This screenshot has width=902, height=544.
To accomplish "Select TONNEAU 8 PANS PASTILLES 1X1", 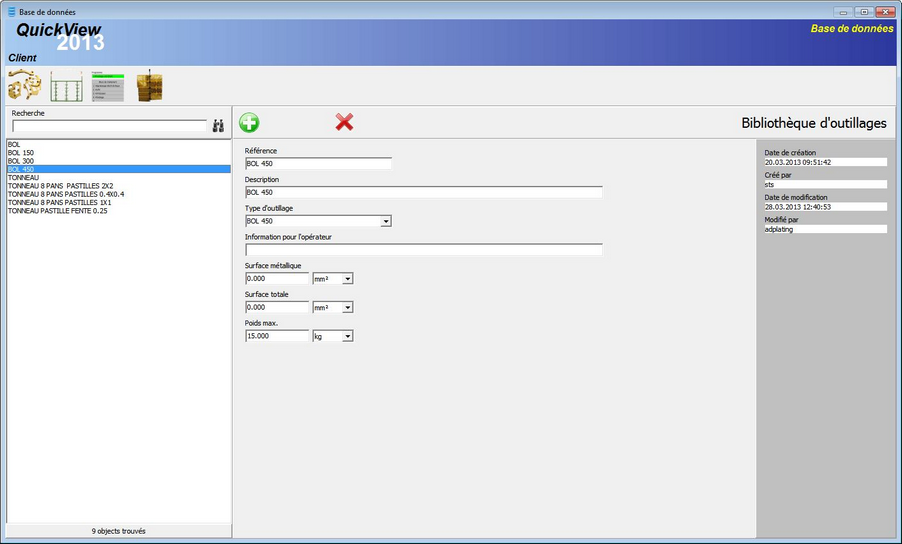I will (119, 202).
